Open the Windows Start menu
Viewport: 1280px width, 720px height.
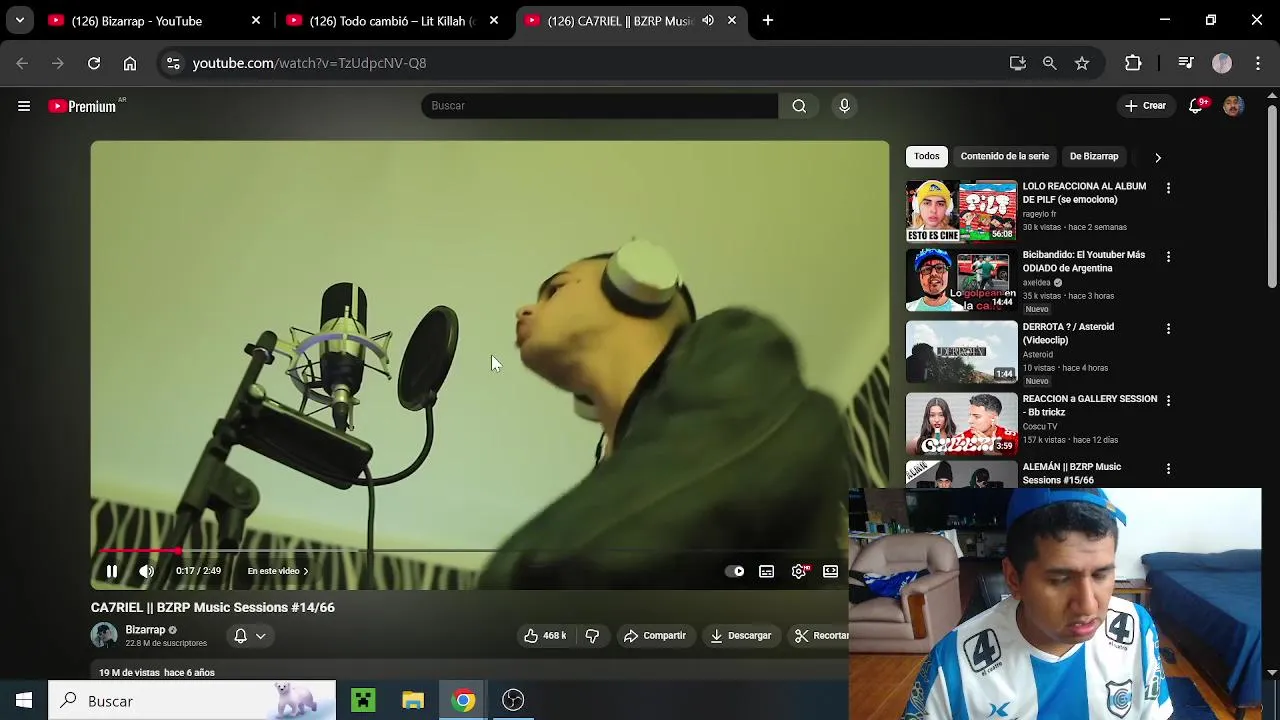click(x=24, y=701)
